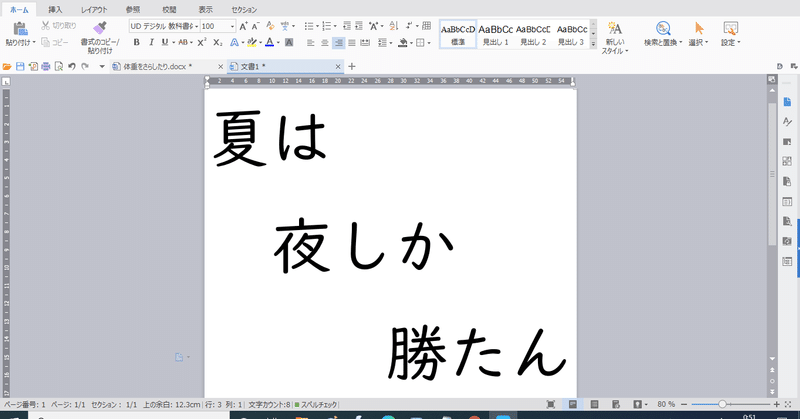Screen dimensions: 800x419
Task: Decrease indent in the paragraph tools
Action: pyautogui.click(x=347, y=26)
